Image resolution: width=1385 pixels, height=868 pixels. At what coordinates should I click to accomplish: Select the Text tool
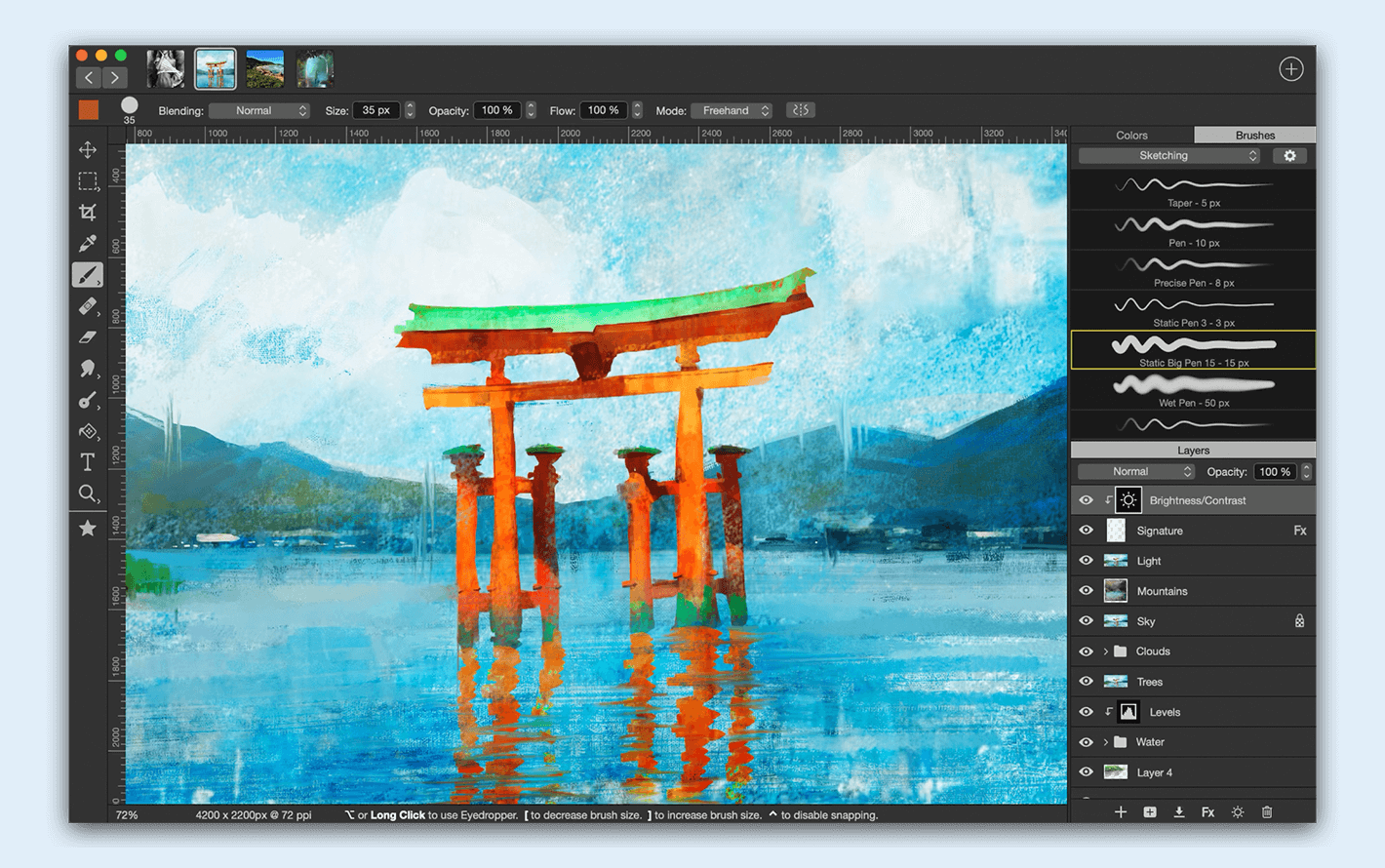(x=88, y=462)
